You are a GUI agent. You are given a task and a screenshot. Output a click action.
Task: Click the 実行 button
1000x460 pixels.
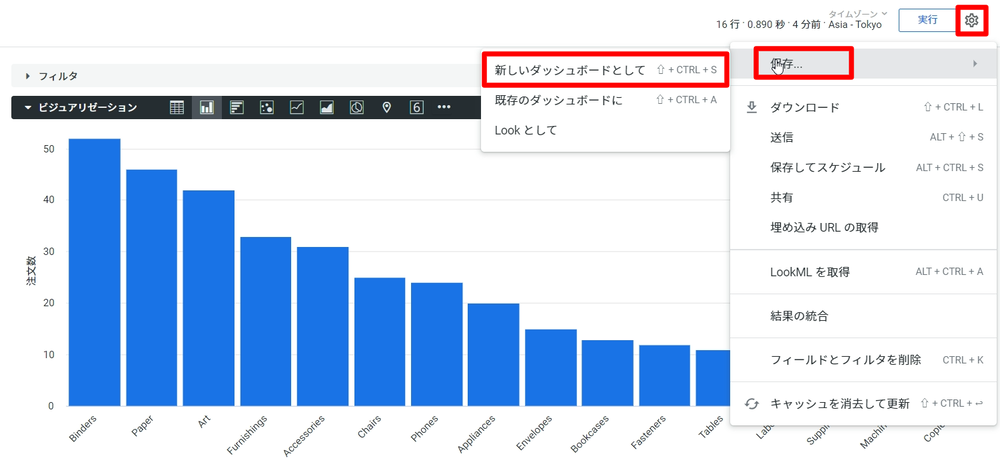coord(927,20)
